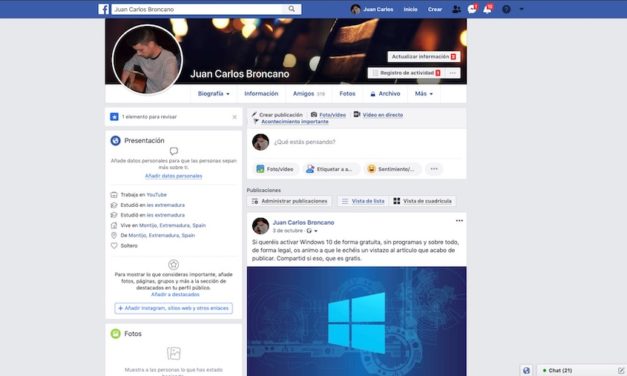Click post author Juan Carlos Broncano
Image resolution: width=627 pixels, height=376 pixels.
304,222
